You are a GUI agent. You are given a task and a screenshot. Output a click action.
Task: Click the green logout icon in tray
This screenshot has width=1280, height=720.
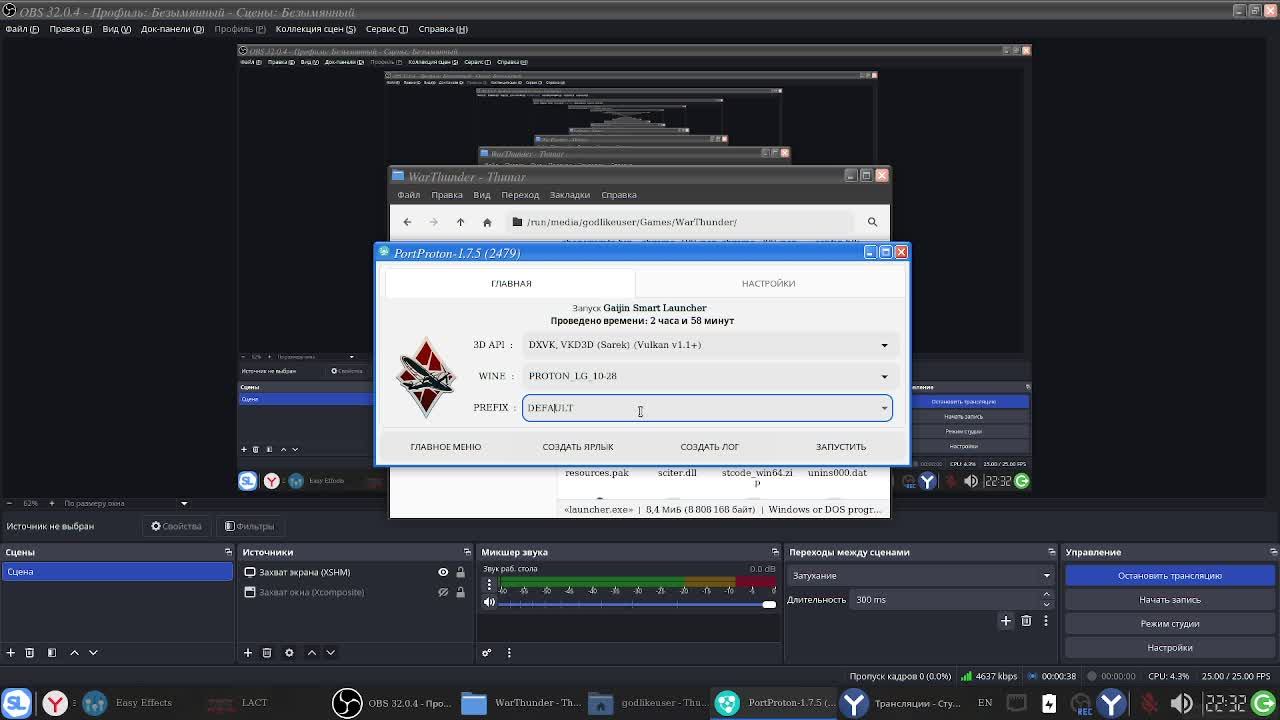tap(1263, 703)
